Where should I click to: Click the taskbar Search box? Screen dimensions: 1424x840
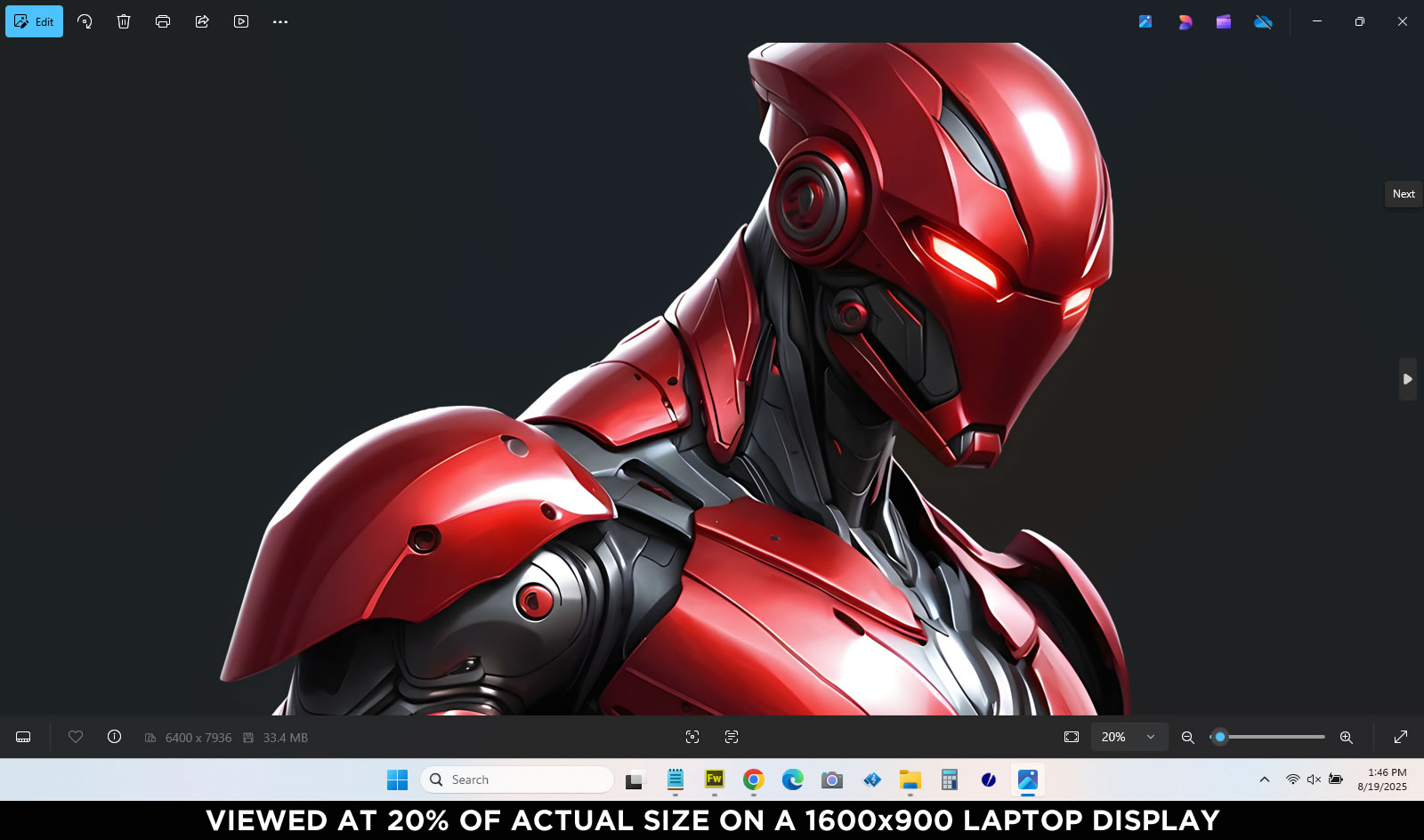[517, 779]
